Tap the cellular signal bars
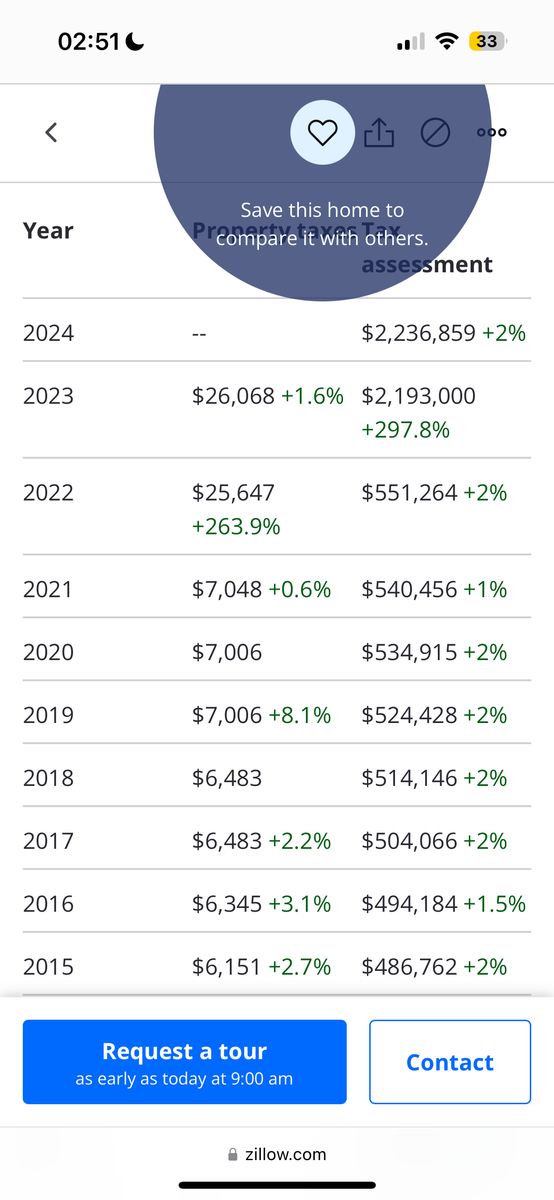This screenshot has height=1200, width=554. coord(411,42)
